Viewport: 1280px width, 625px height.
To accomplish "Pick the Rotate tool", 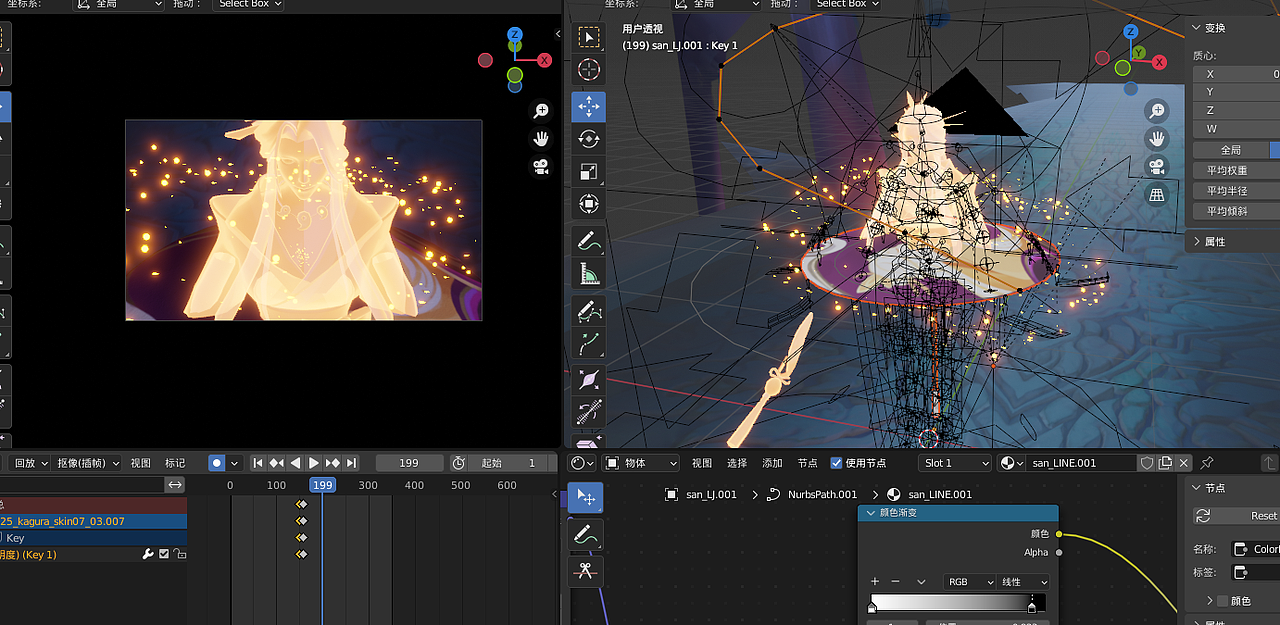I will 589,139.
